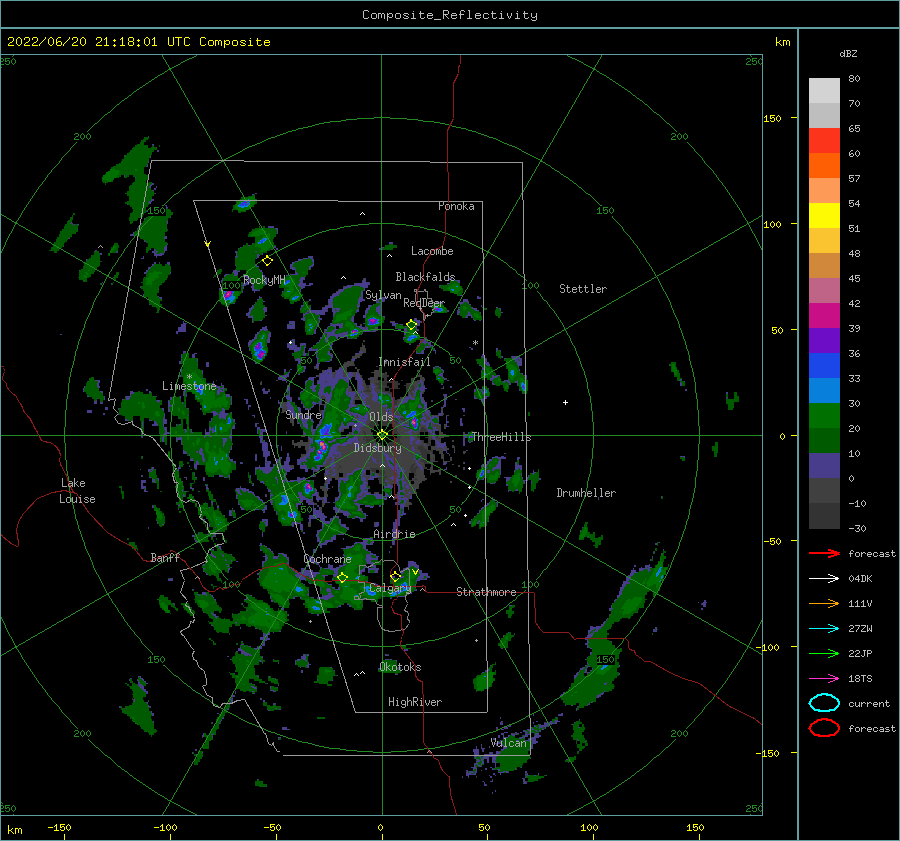Click the magenta 18TS arrow legend icon
The image size is (900, 841).
pos(824,679)
